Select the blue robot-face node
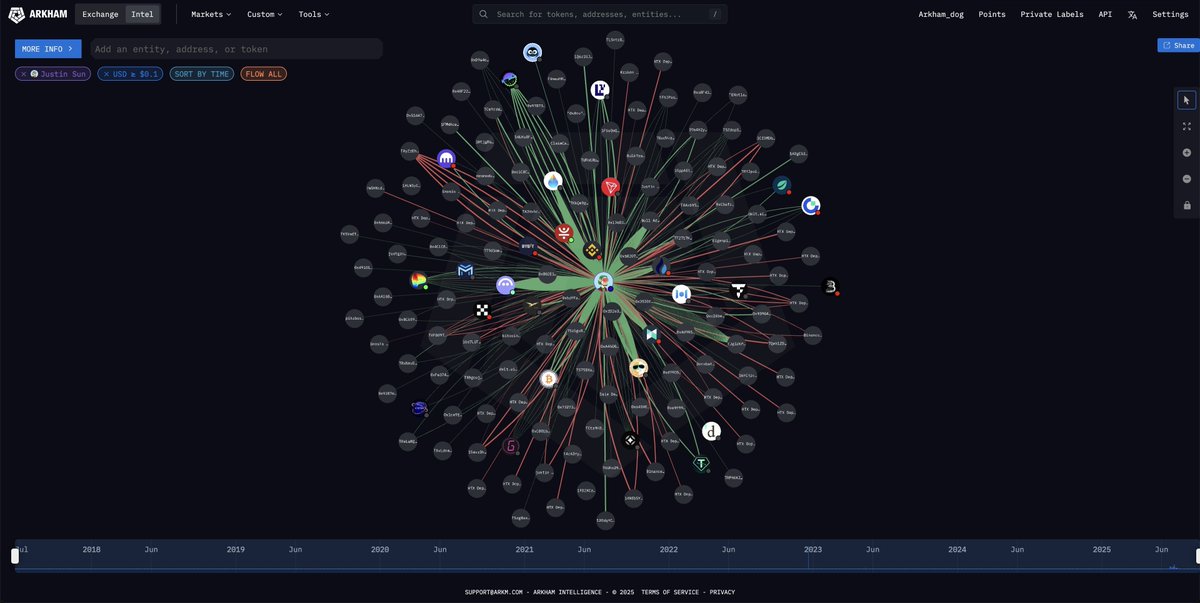 [x=532, y=52]
